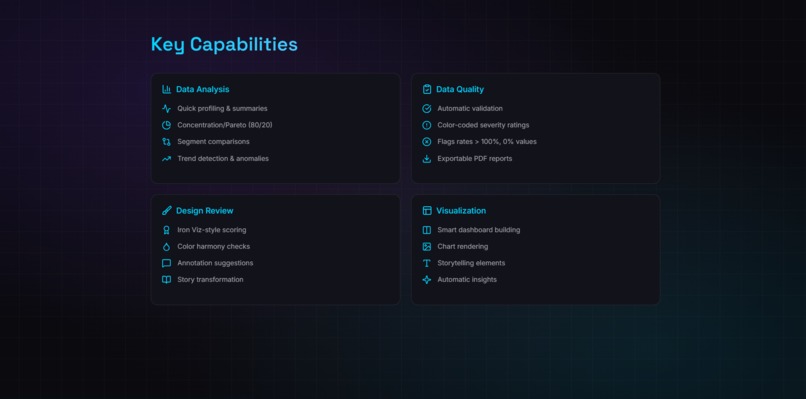Click the Key Capabilities heading
This screenshot has height=399, width=806.
coord(224,45)
